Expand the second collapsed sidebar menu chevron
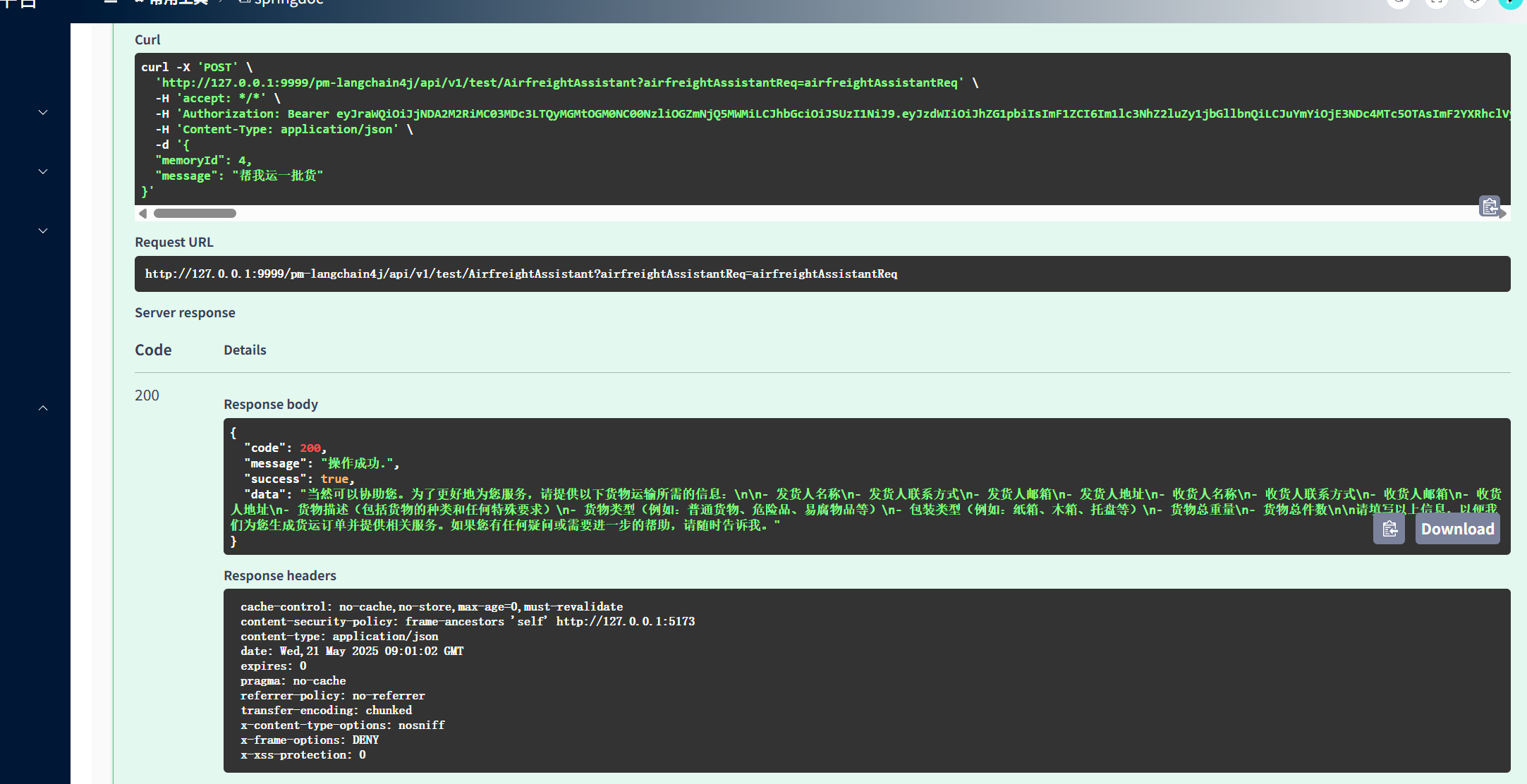1527x784 pixels. click(43, 171)
